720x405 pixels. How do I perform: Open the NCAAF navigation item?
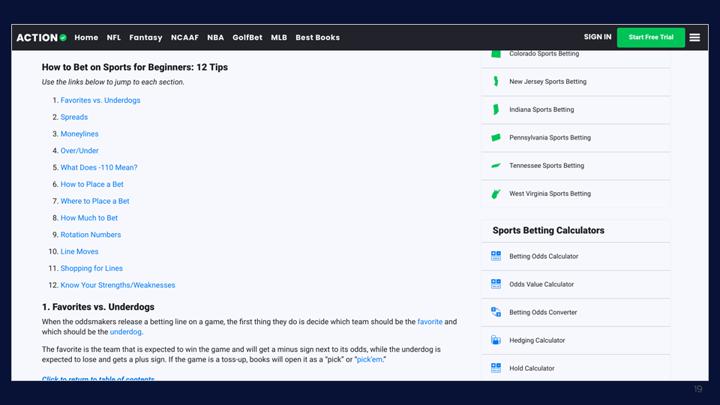click(185, 38)
